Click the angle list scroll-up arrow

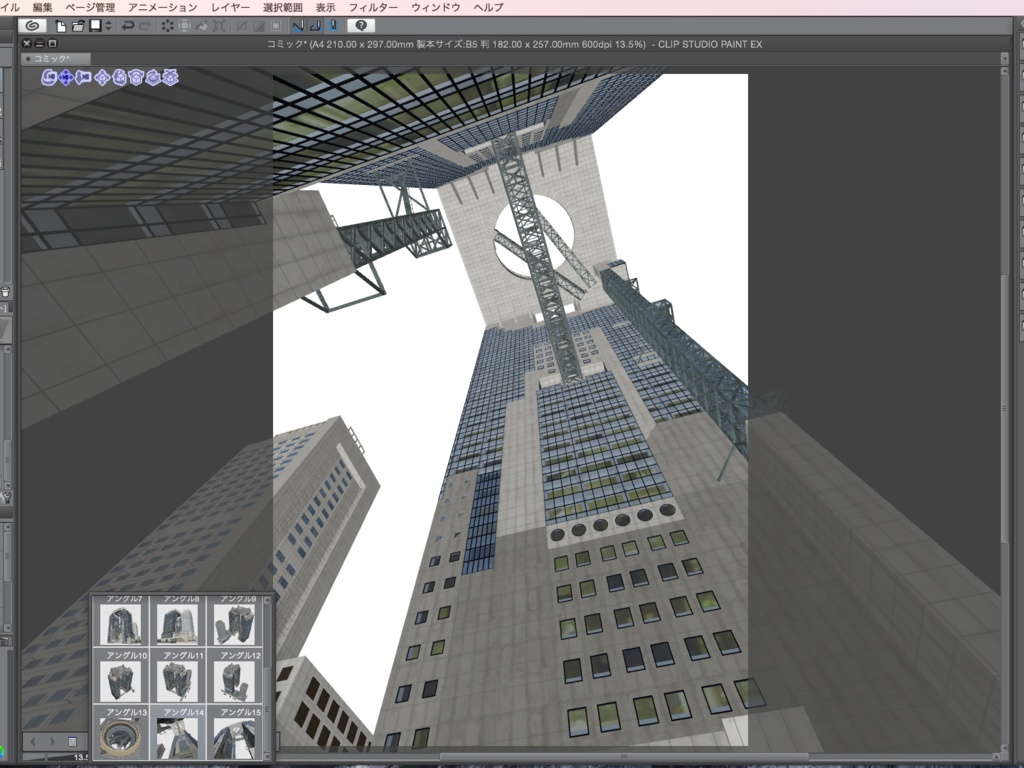[x=266, y=600]
